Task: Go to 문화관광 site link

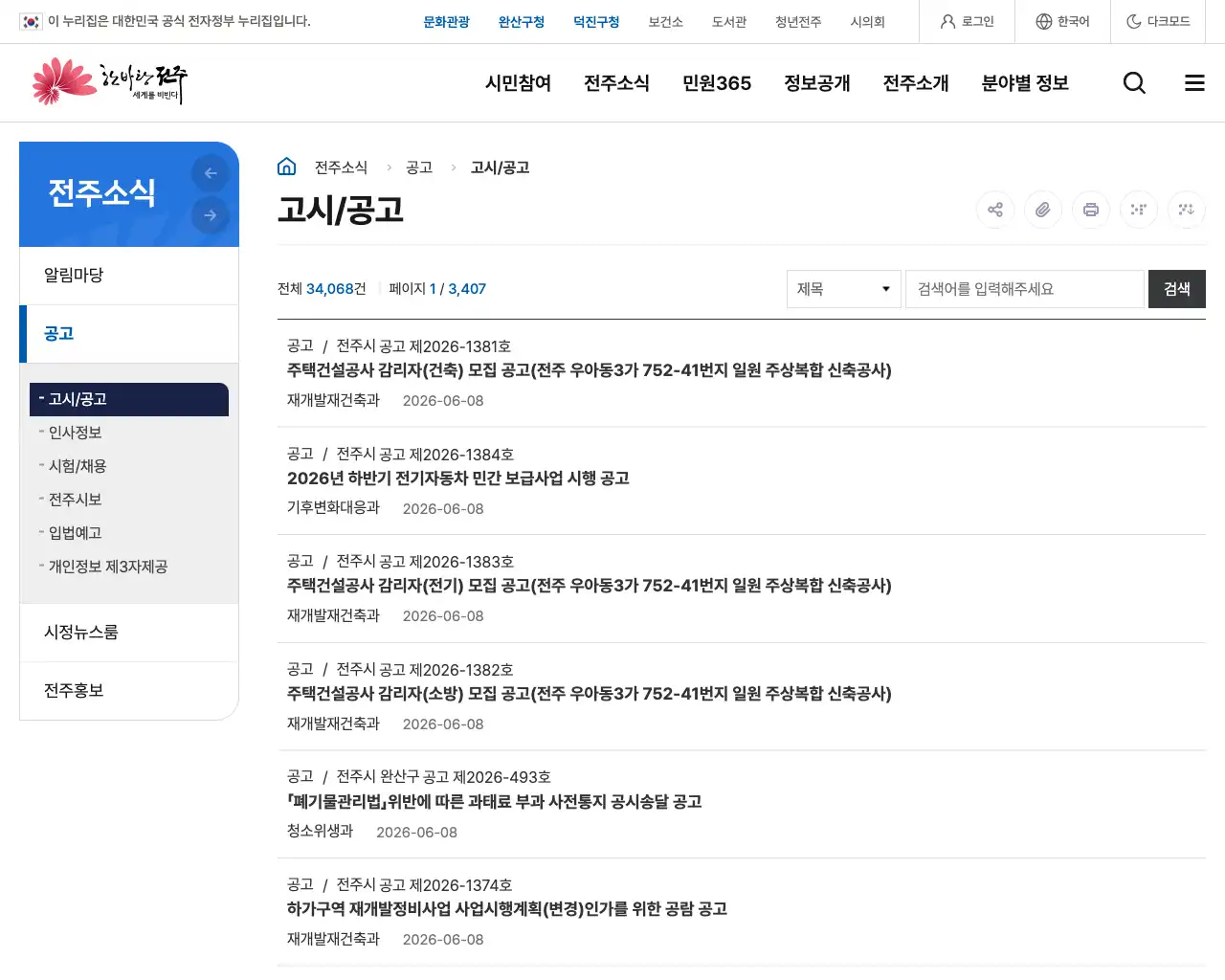Action: [446, 21]
